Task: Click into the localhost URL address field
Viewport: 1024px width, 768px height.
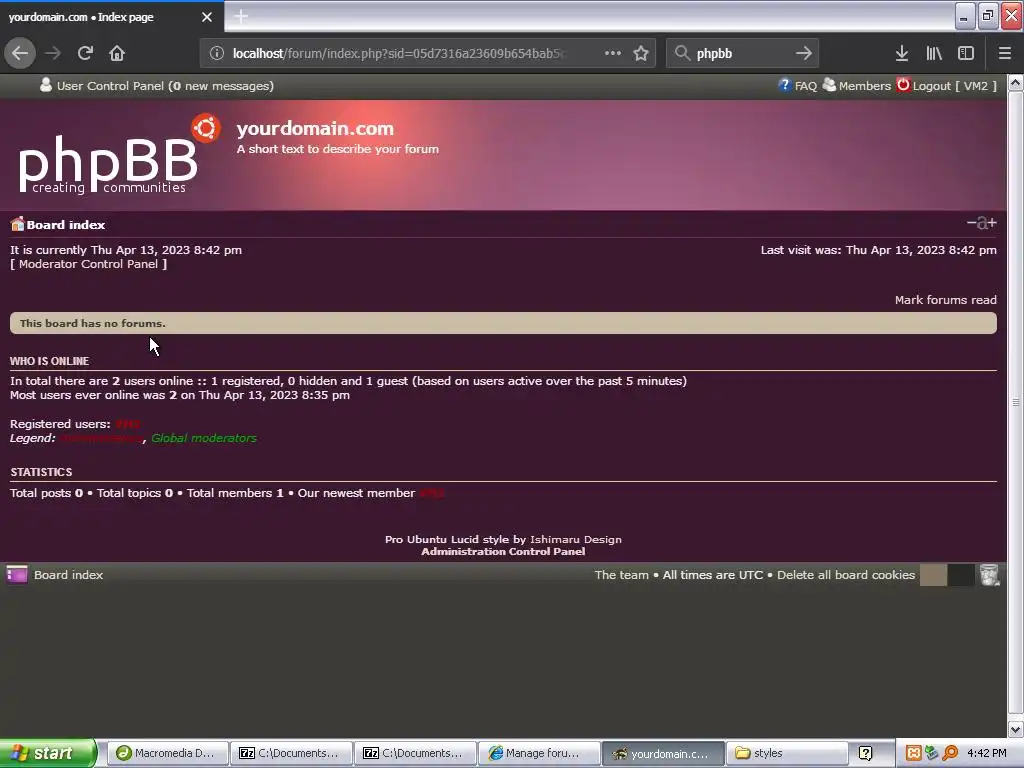Action: 398,54
